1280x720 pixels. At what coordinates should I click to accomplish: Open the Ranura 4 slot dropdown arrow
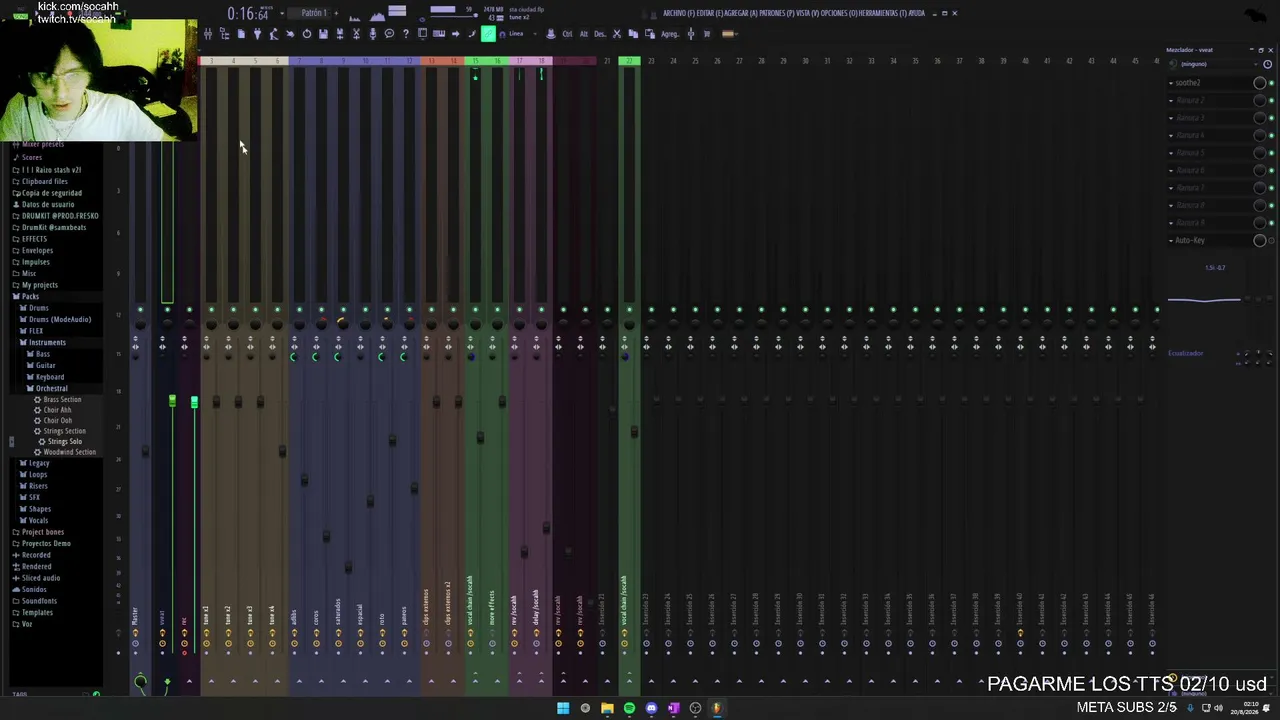[1171, 136]
